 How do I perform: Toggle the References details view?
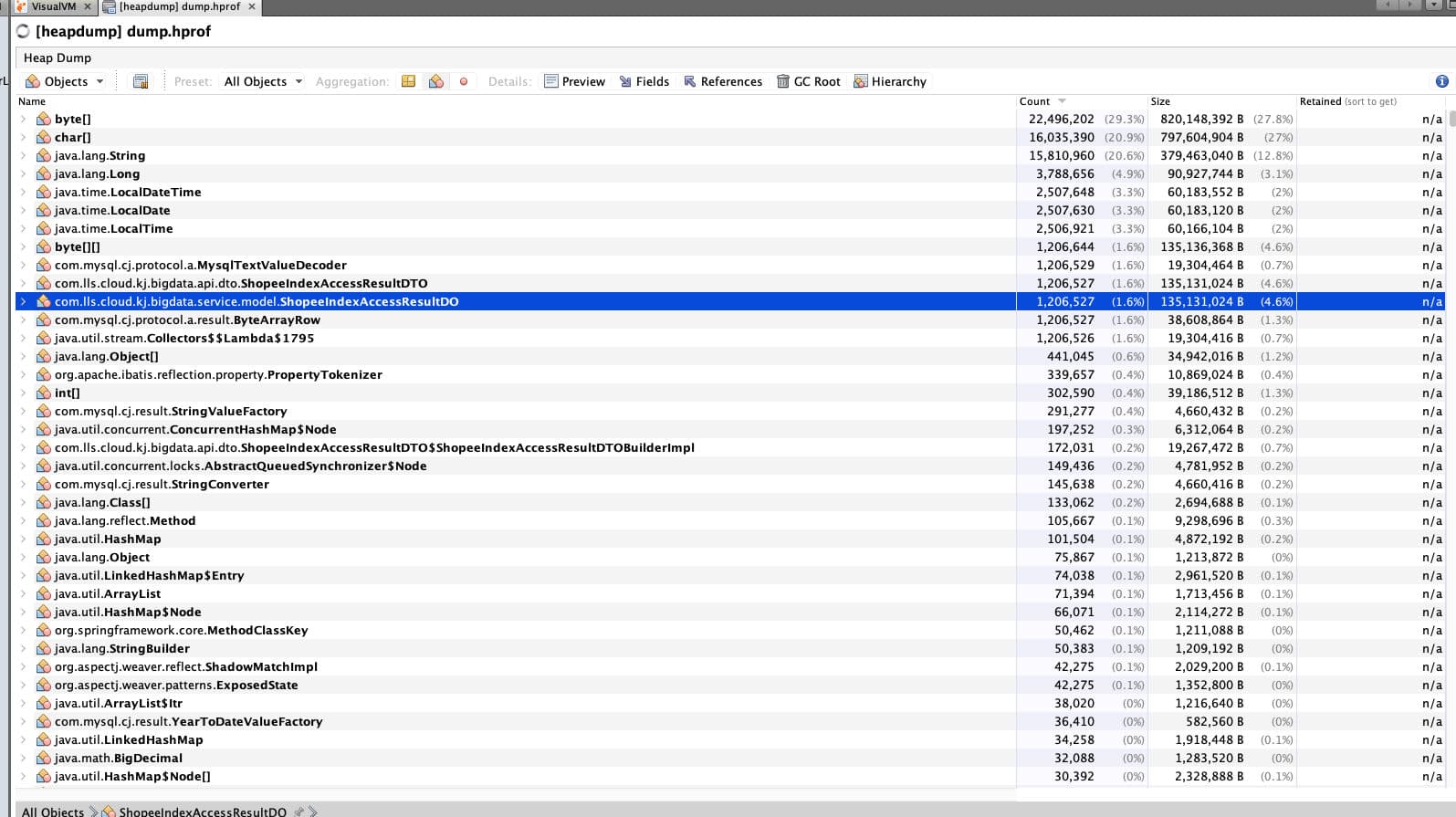pyautogui.click(x=722, y=81)
